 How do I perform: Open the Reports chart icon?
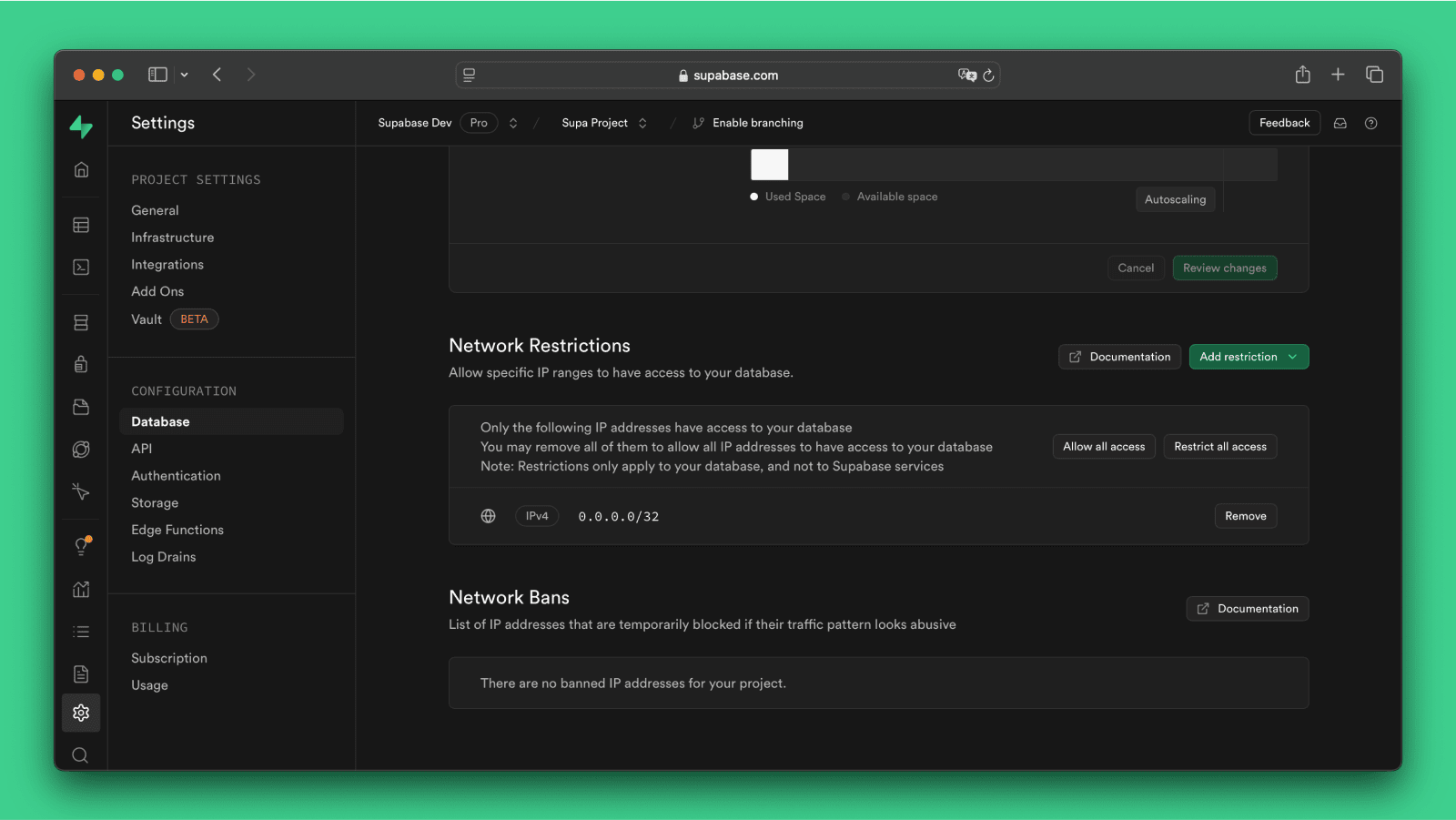point(81,589)
